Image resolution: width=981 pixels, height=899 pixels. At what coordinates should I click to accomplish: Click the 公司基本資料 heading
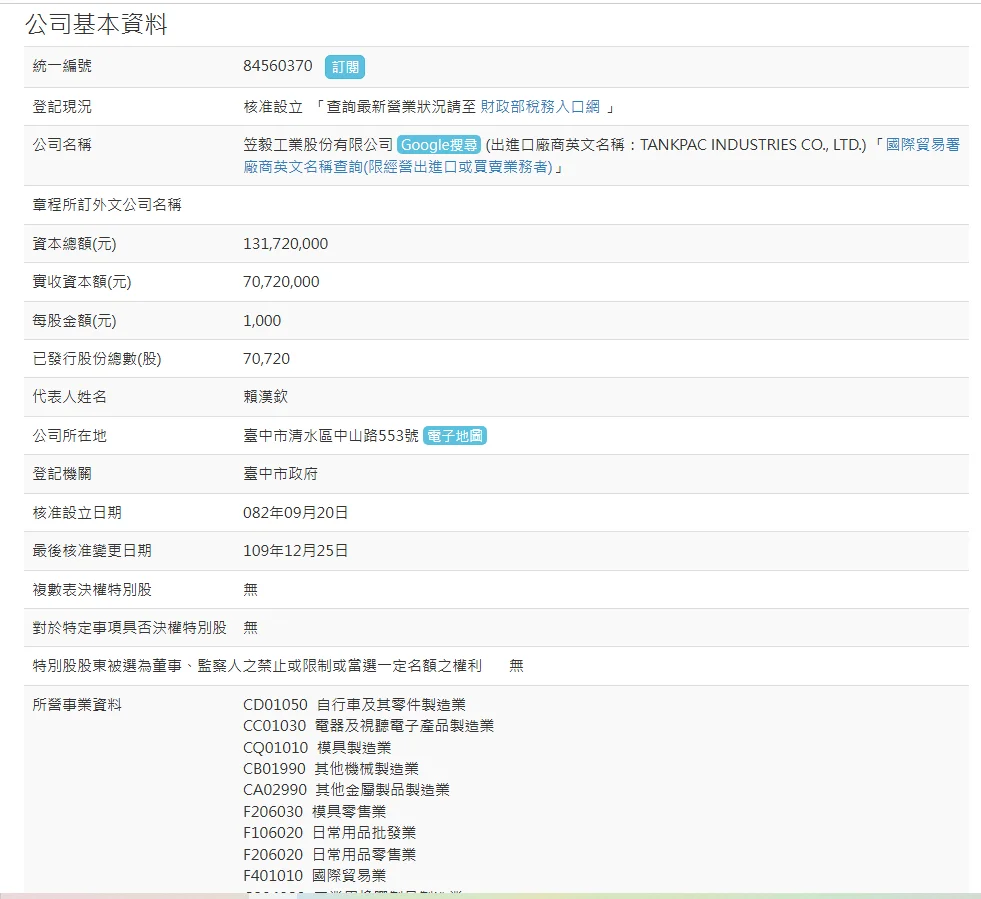(x=96, y=25)
